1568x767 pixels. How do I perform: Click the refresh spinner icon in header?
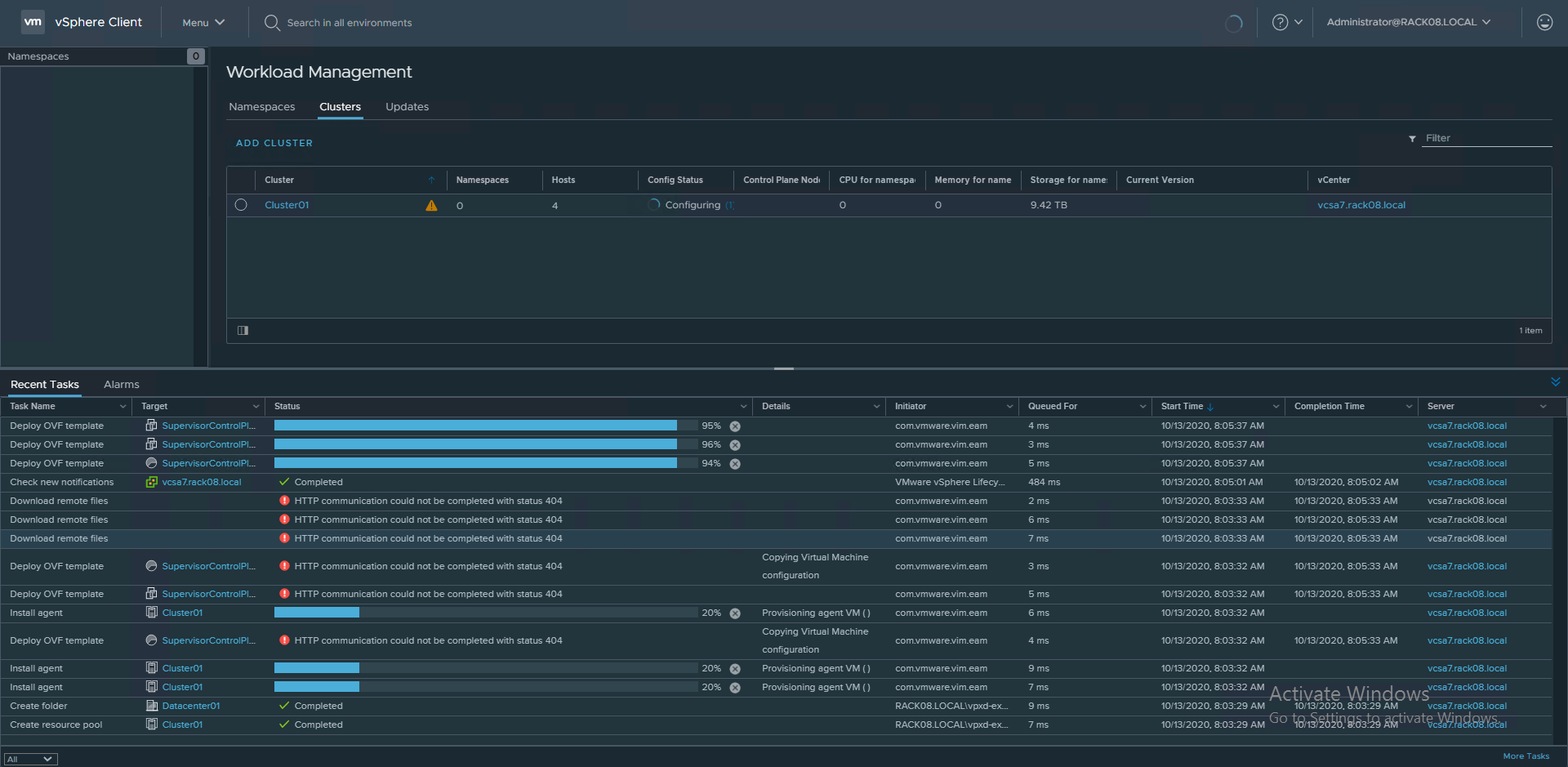click(x=1233, y=23)
